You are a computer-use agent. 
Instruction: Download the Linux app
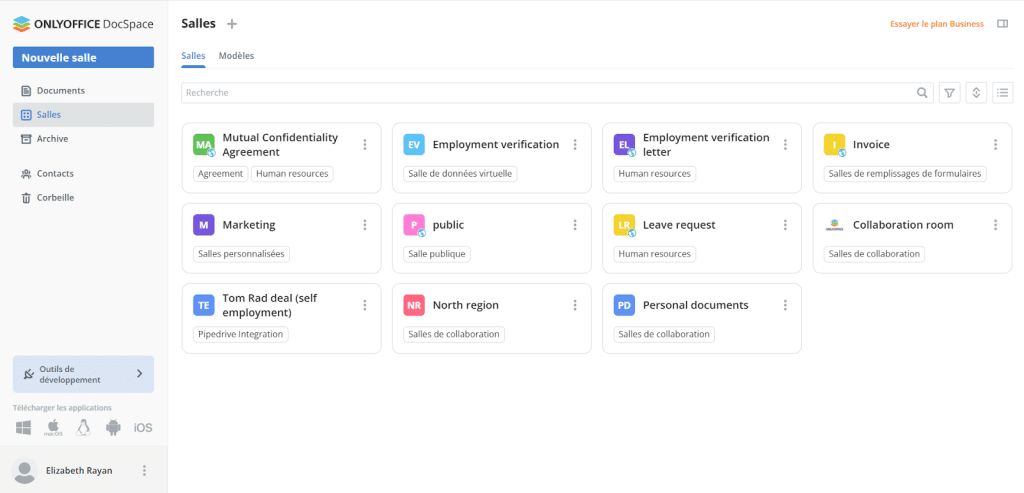(x=83, y=428)
